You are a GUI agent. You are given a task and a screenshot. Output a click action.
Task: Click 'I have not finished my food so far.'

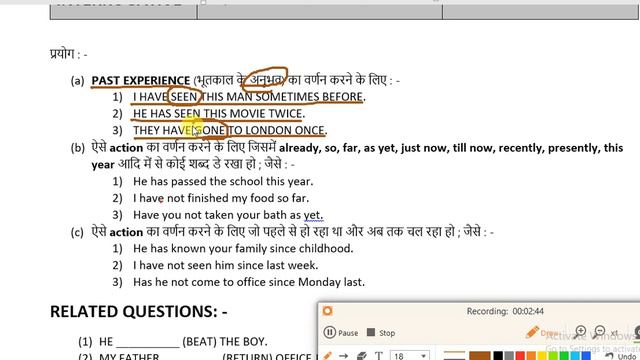tap(221, 198)
